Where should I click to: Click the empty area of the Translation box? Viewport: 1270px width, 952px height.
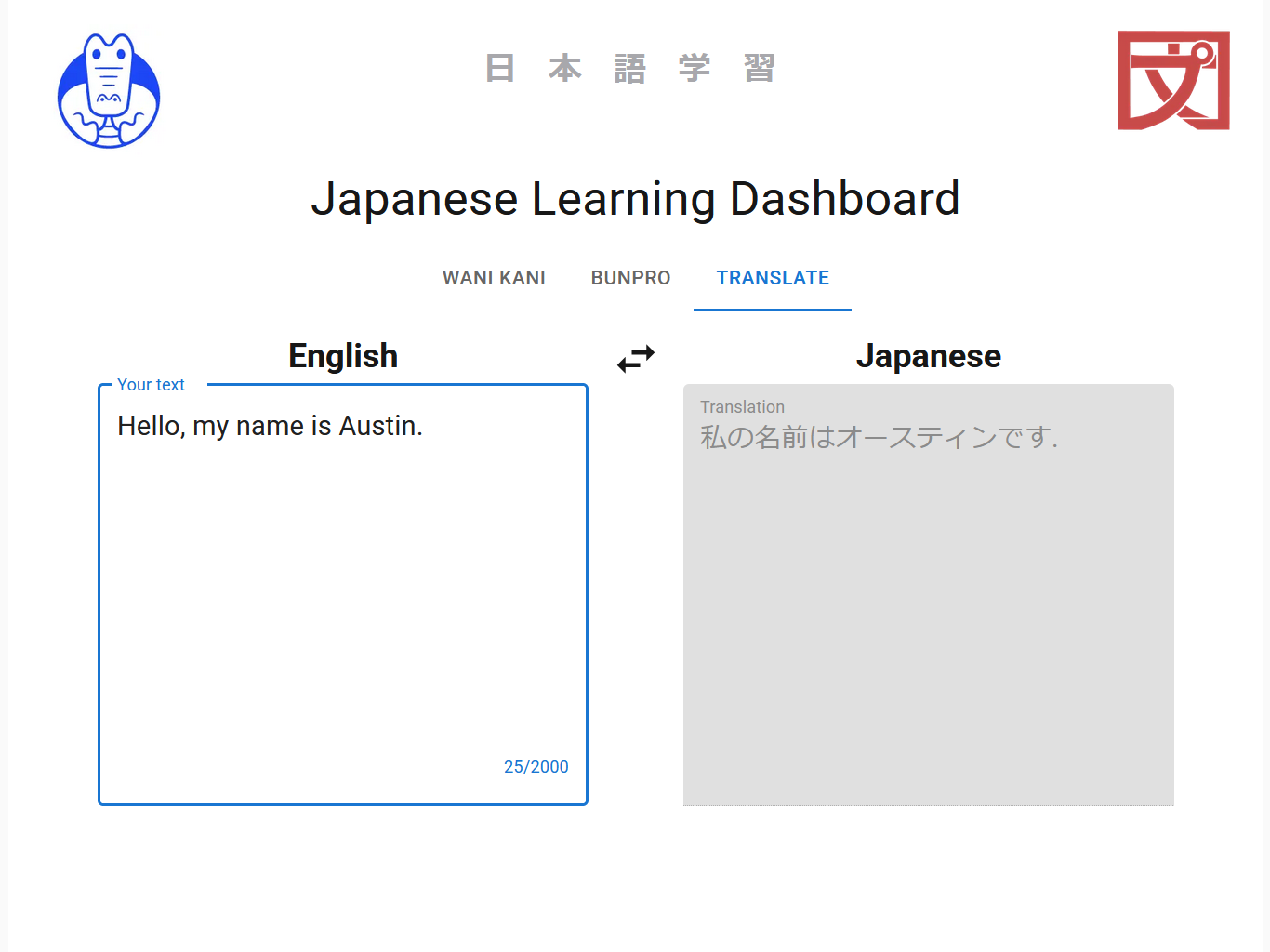[928, 632]
